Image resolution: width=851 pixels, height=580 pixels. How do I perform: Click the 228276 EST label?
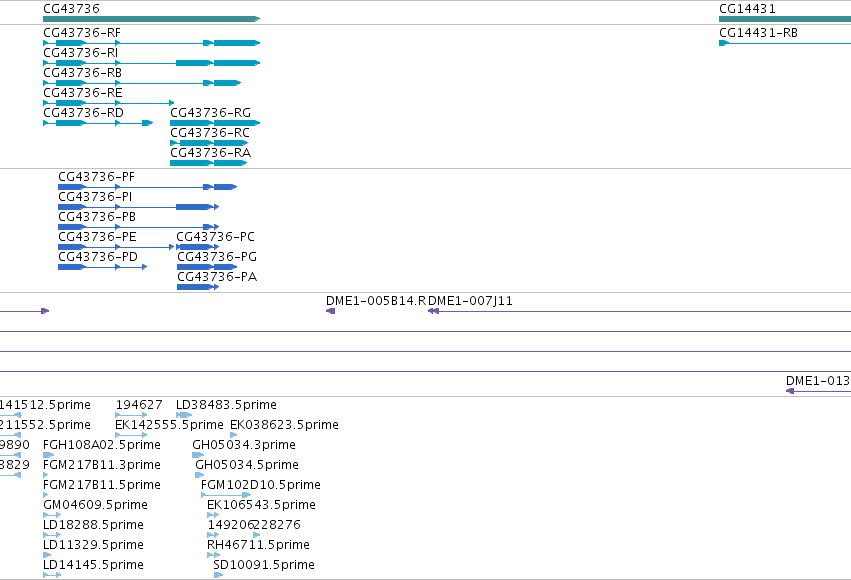pyautogui.click(x=277, y=525)
